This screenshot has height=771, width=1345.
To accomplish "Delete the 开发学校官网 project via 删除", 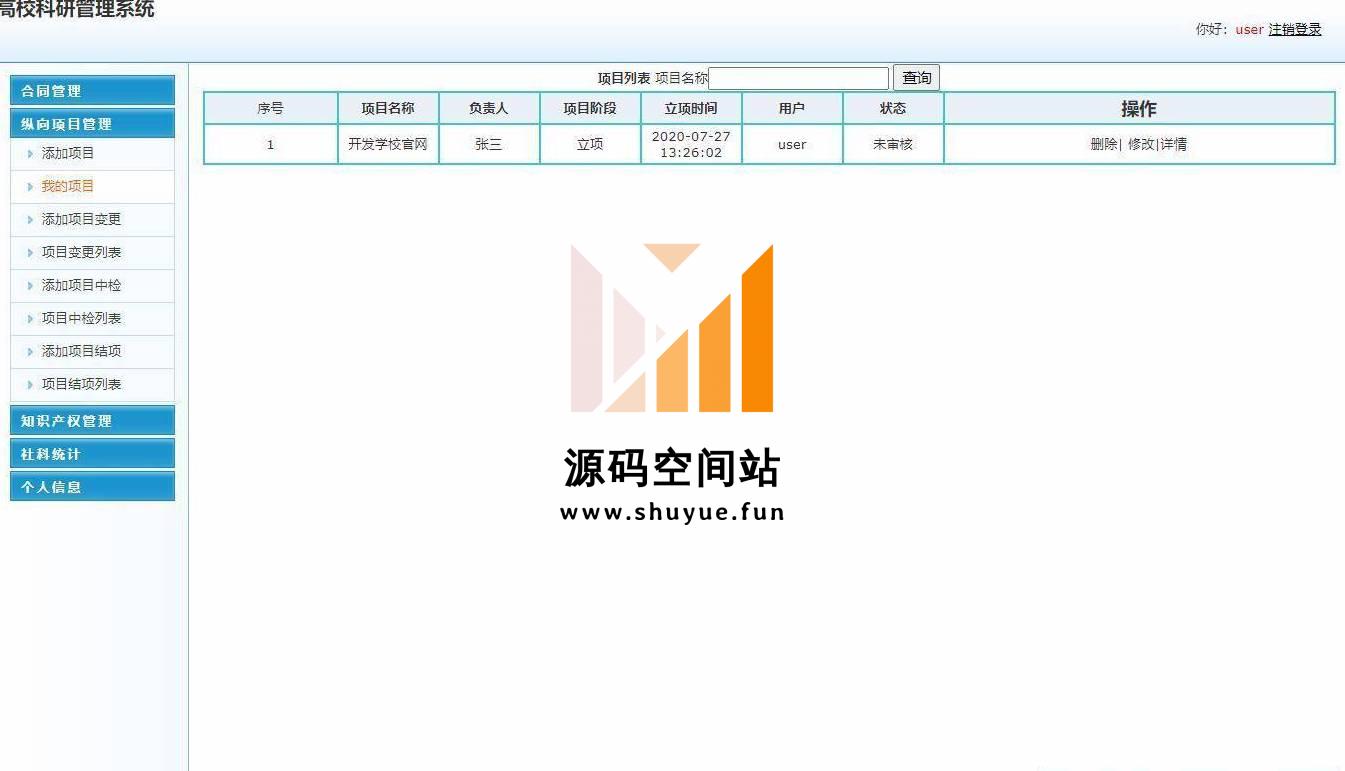I will pyautogui.click(x=1104, y=144).
